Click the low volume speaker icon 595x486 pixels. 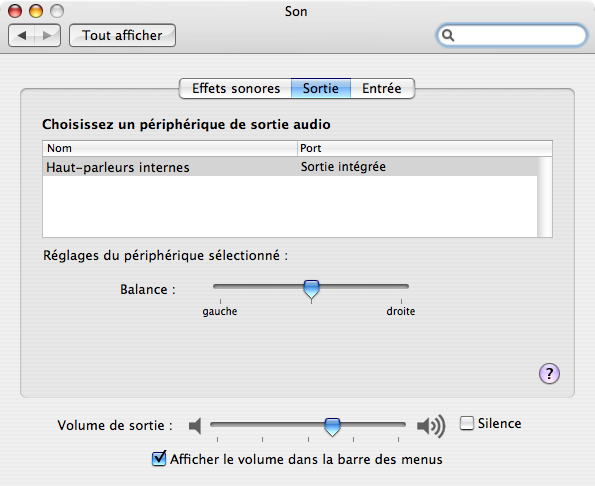195,426
